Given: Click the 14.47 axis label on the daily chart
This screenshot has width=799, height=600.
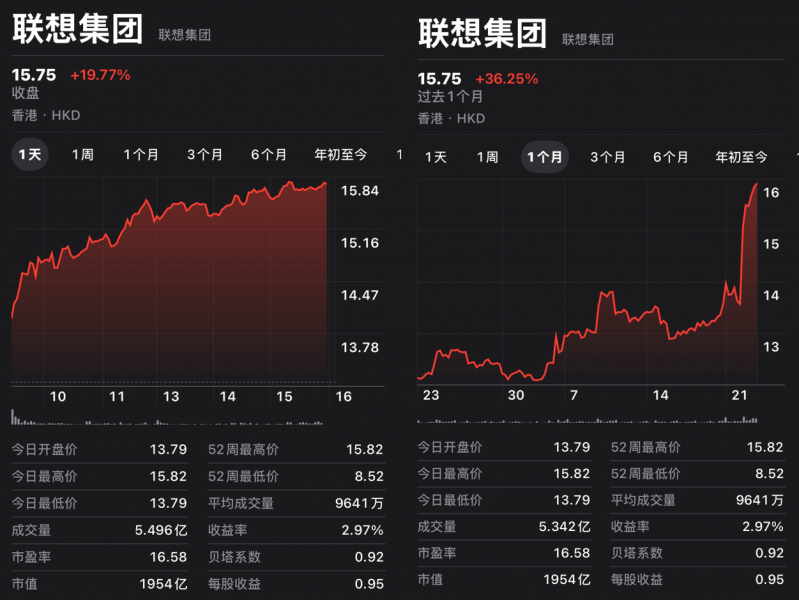Looking at the screenshot, I should (360, 295).
